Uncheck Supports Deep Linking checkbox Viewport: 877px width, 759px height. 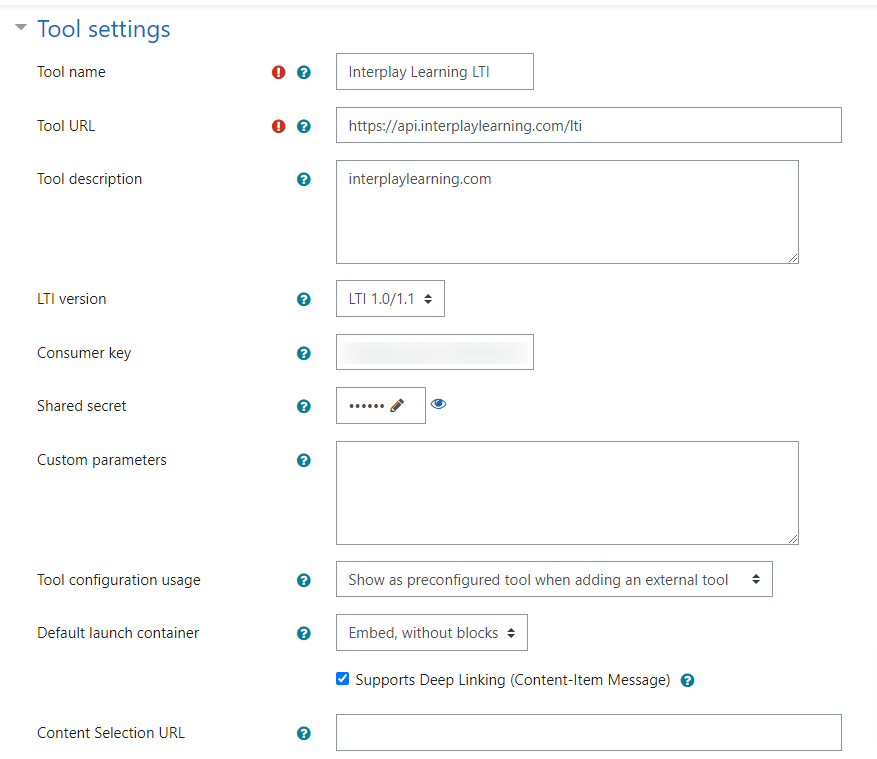pos(342,678)
